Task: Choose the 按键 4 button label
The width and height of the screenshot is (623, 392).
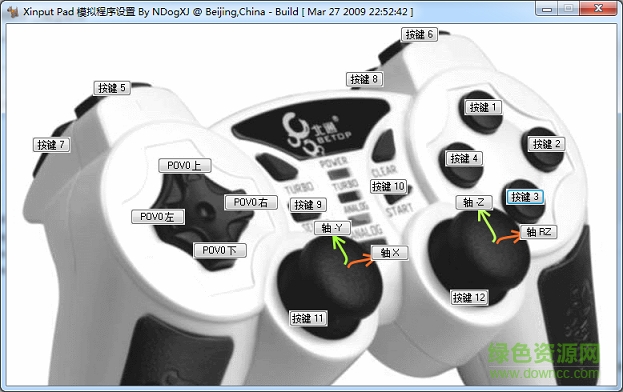Action: point(464,158)
